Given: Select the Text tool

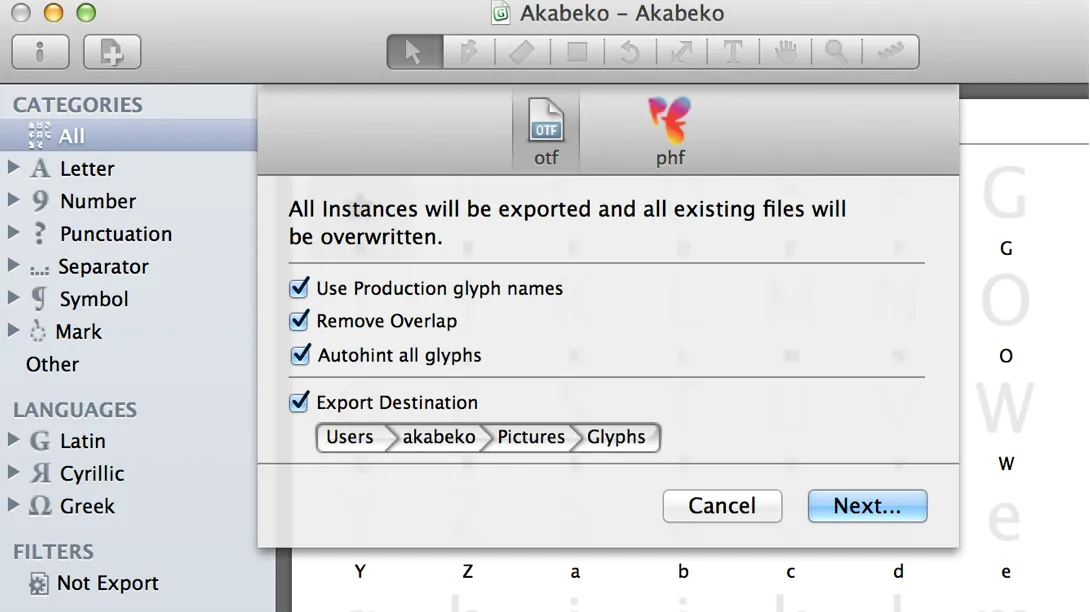Looking at the screenshot, I should [x=733, y=52].
